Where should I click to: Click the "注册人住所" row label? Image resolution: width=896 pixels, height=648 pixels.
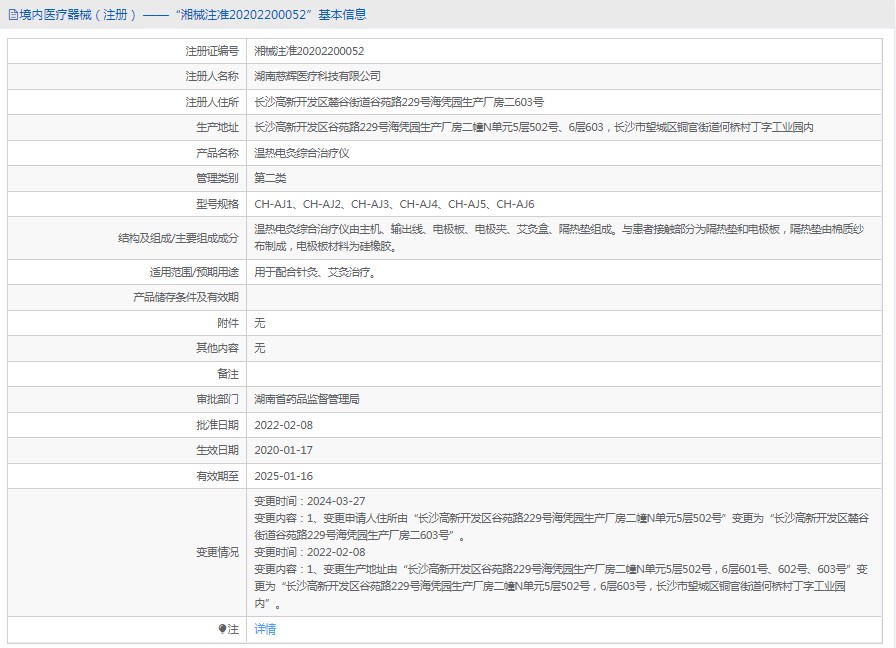[212, 102]
